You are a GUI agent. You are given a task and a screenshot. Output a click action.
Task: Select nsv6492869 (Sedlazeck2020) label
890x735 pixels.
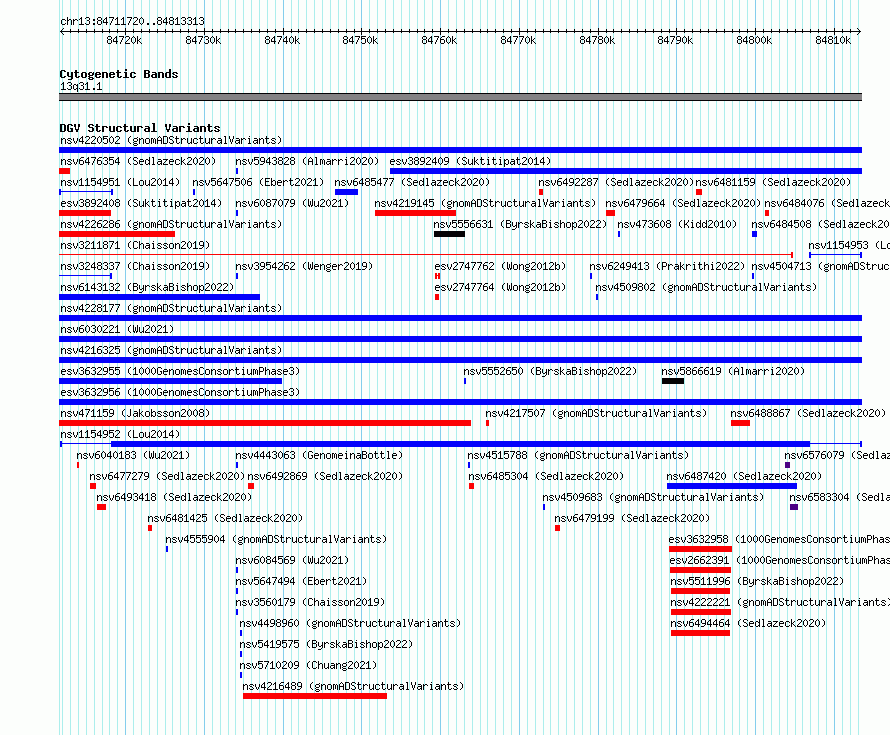tap(325, 476)
